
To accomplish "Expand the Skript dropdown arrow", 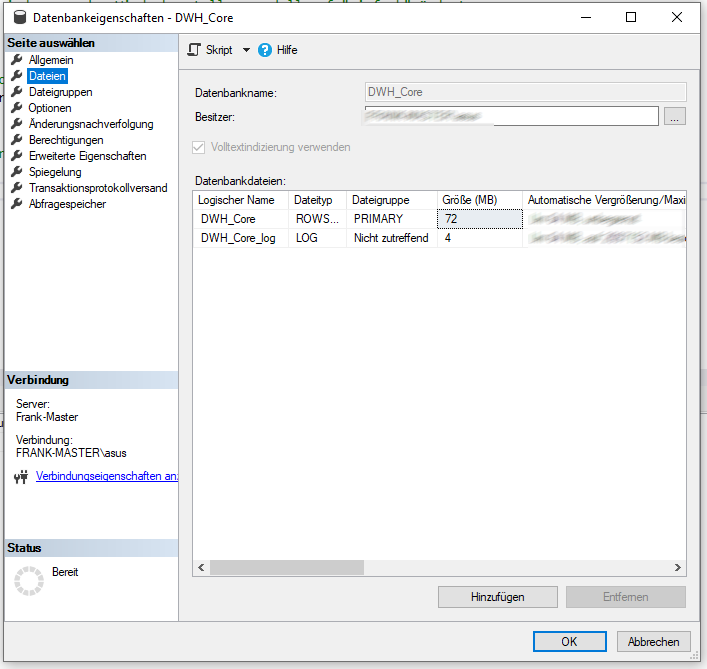I will point(246,50).
